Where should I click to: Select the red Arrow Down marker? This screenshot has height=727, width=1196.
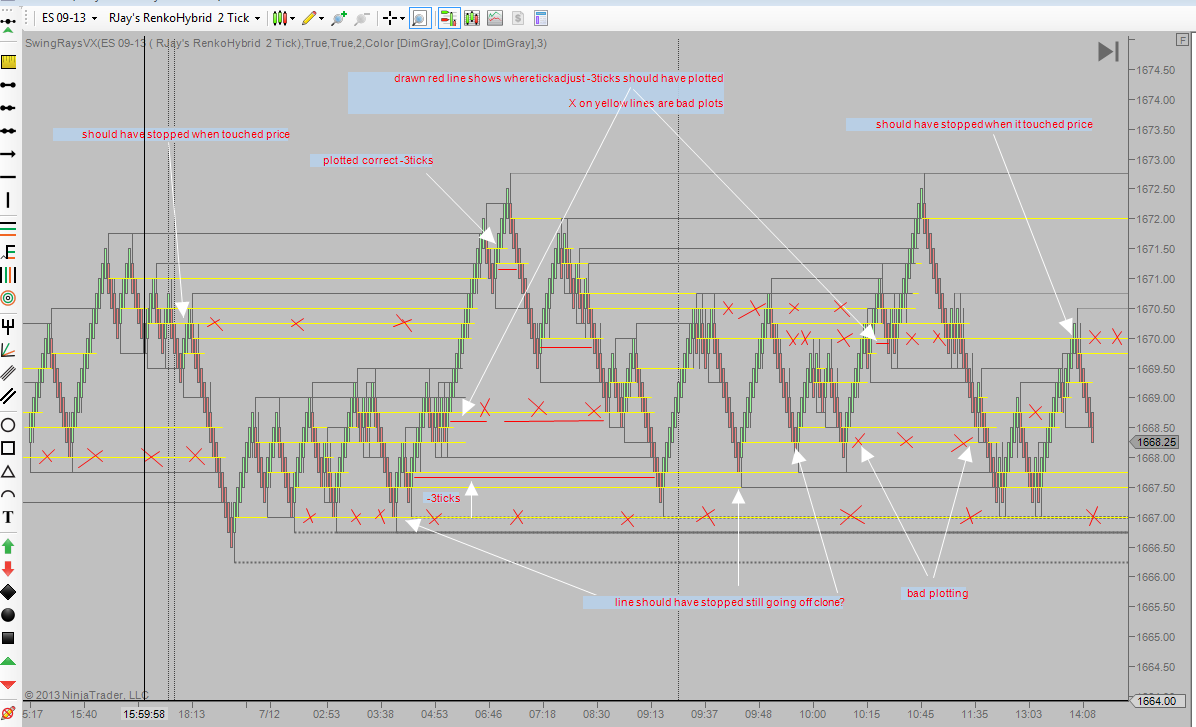click(x=8, y=569)
